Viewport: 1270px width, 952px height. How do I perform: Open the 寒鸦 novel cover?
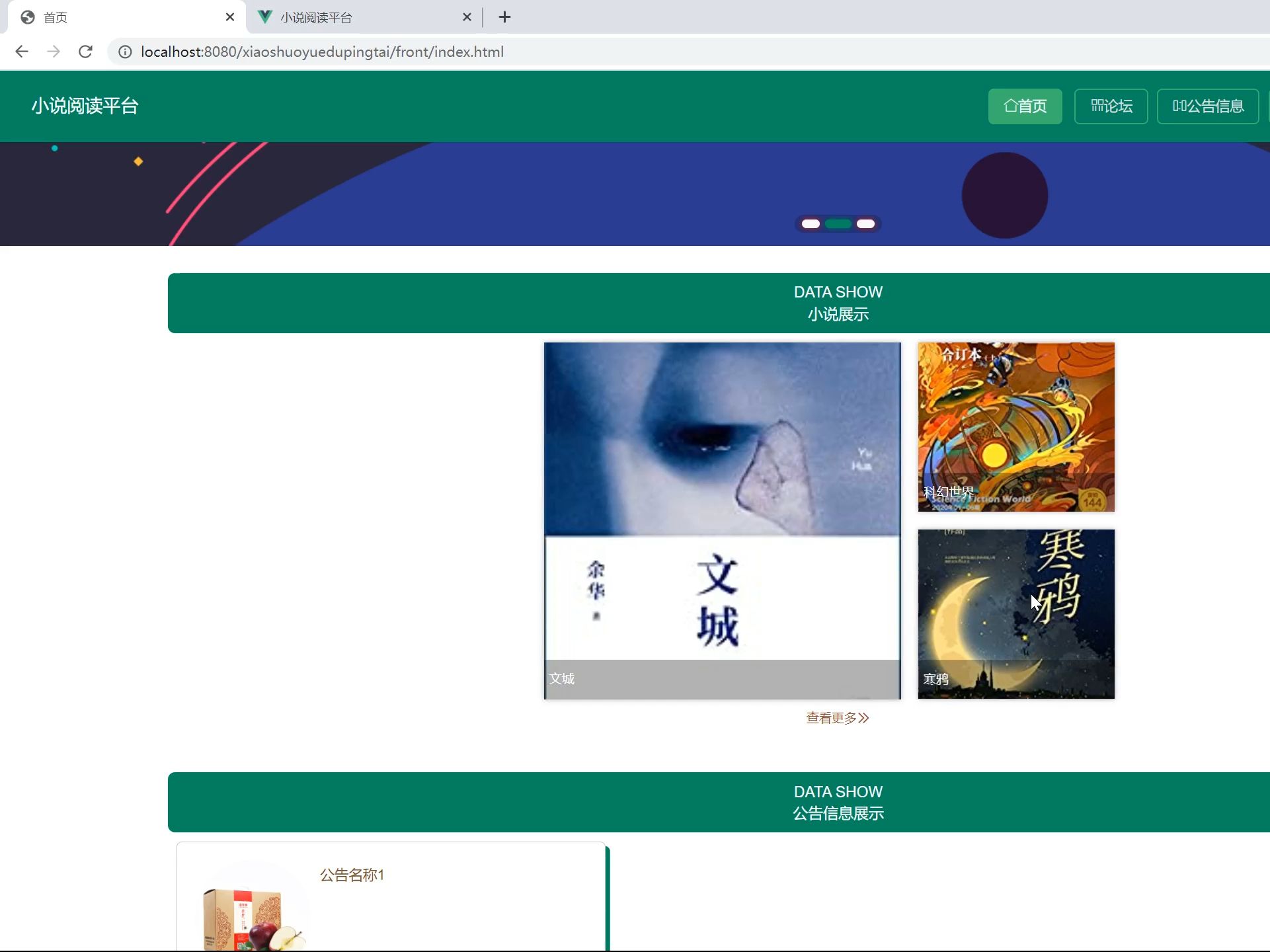pyautogui.click(x=1016, y=614)
